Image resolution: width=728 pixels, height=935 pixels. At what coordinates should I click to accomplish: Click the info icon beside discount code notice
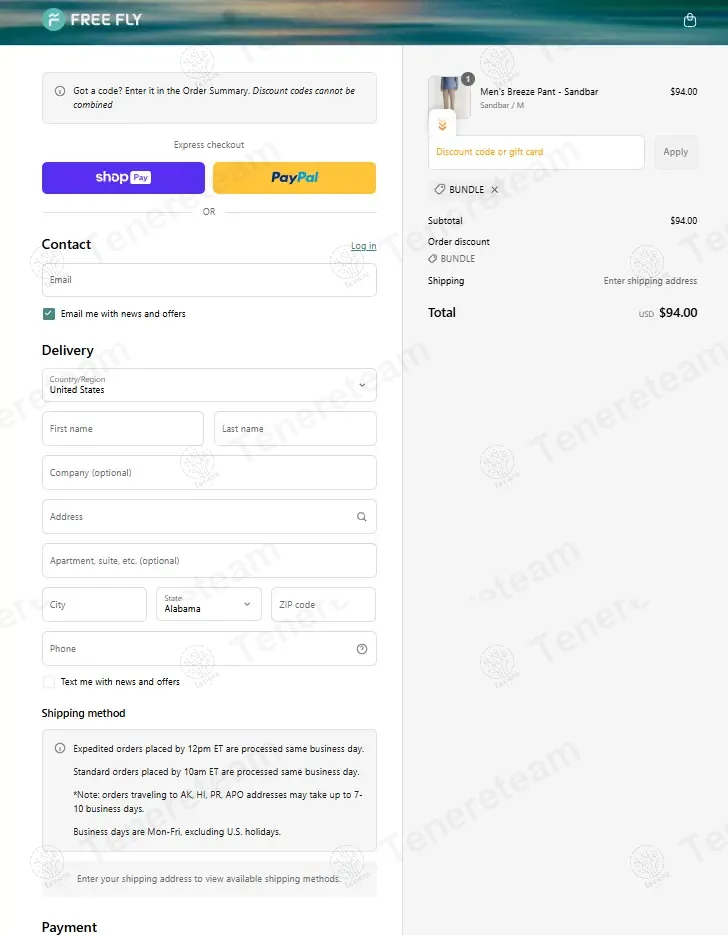(60, 91)
